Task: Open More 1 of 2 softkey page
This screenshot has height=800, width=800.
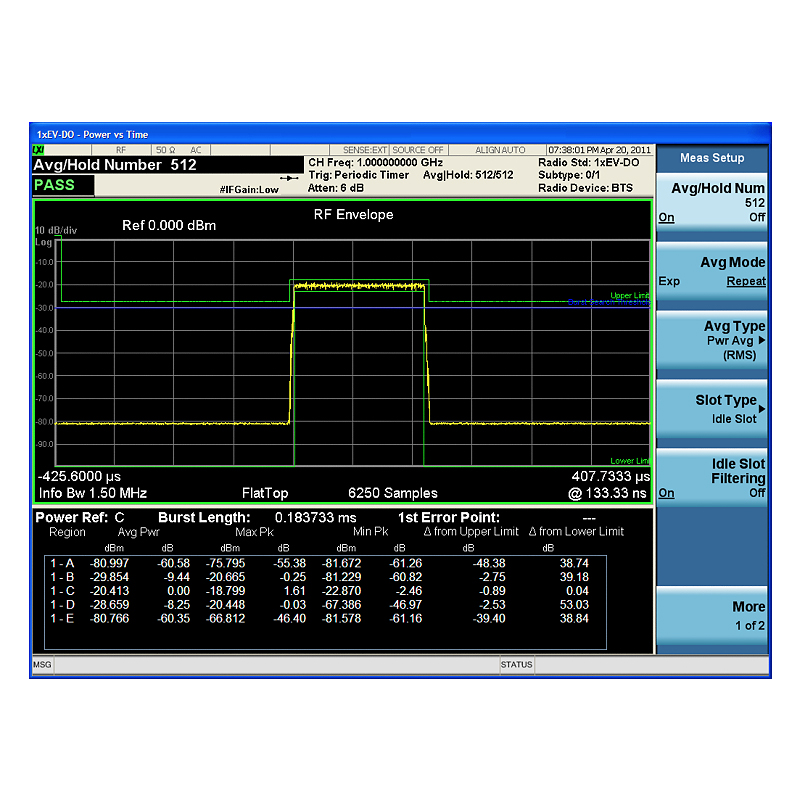Action: (x=712, y=616)
